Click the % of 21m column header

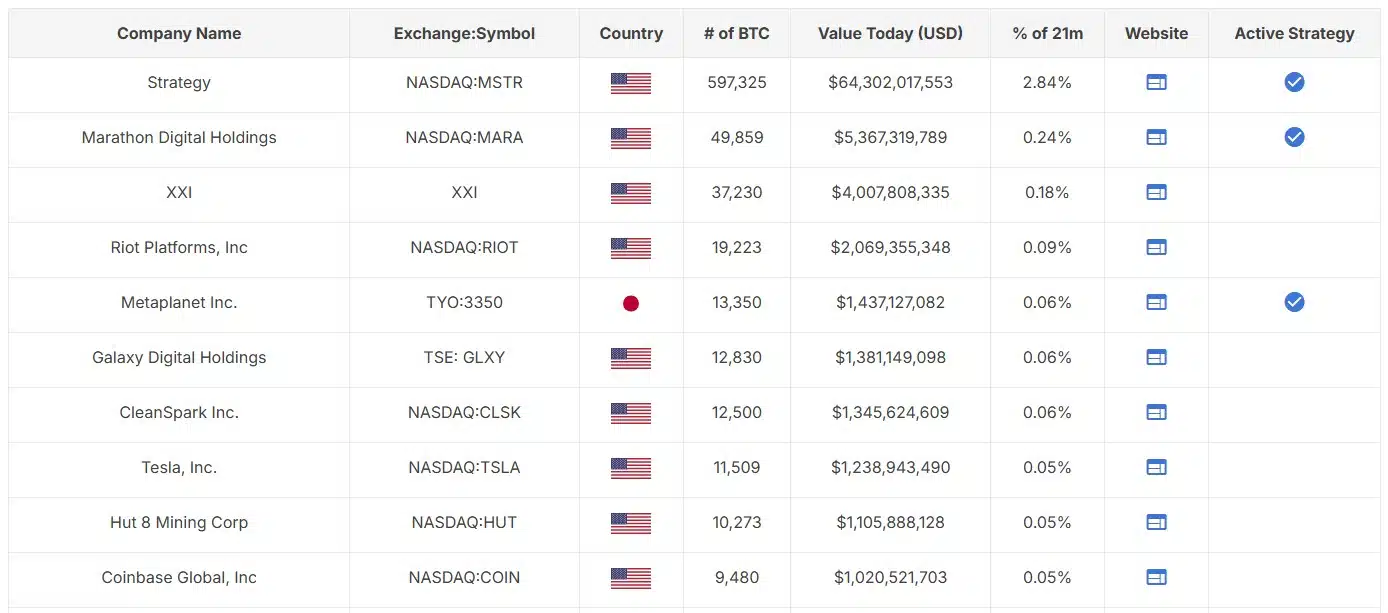pos(1047,33)
